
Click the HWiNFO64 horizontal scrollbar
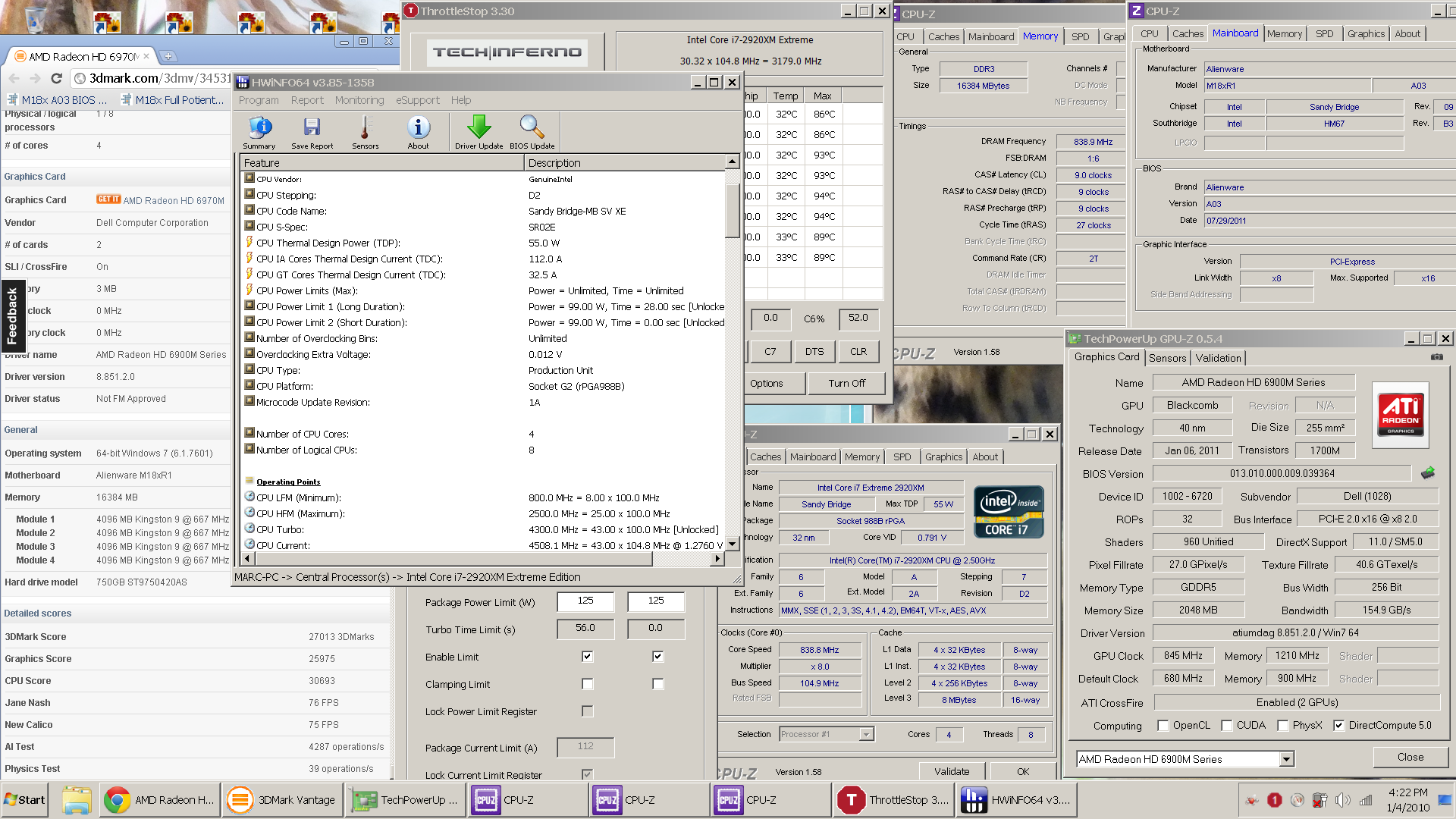coord(454,559)
